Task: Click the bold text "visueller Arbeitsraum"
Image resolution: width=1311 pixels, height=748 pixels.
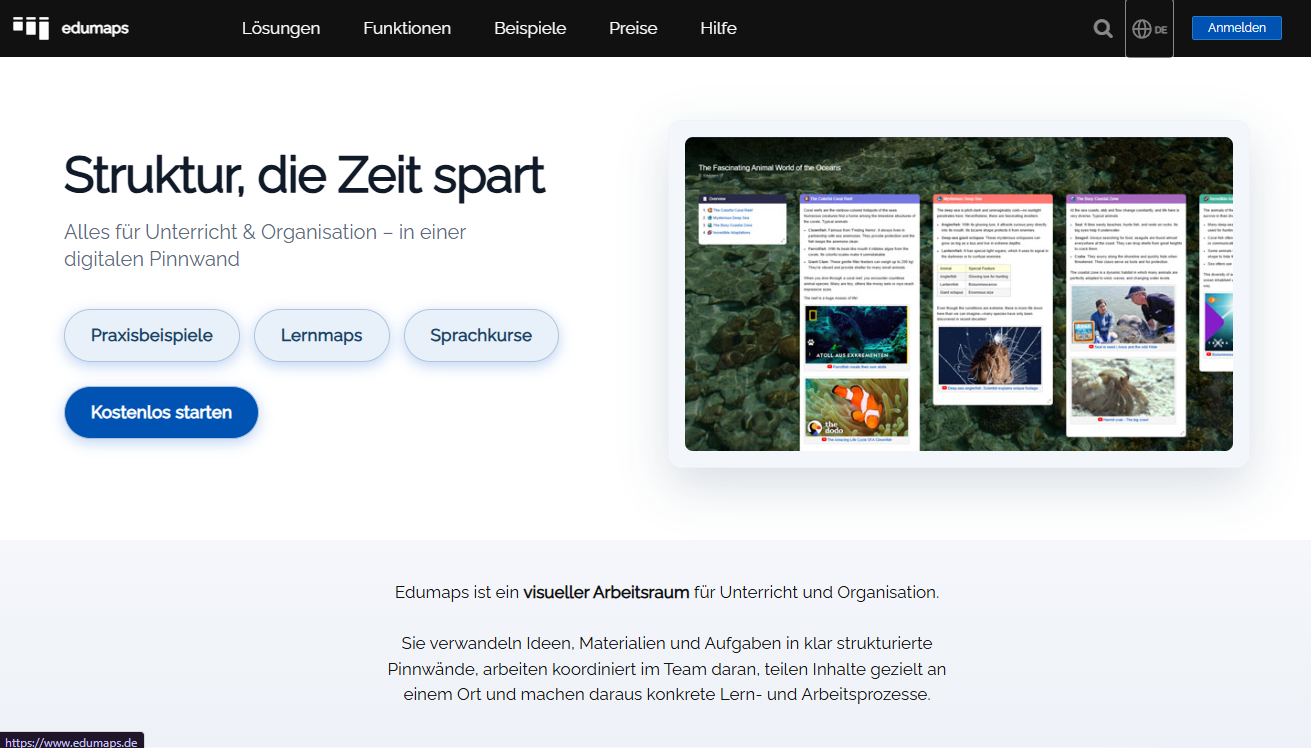Action: (606, 592)
